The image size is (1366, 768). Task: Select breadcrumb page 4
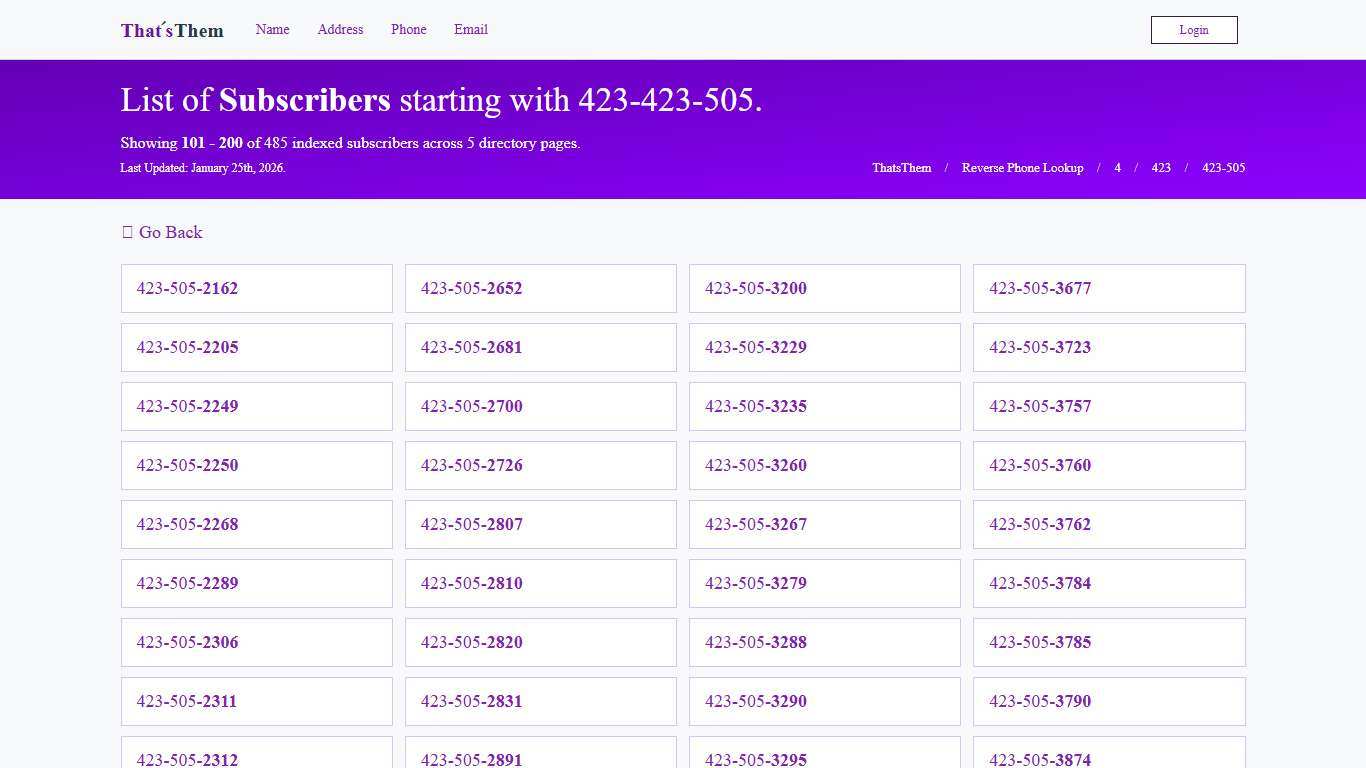tap(1117, 168)
